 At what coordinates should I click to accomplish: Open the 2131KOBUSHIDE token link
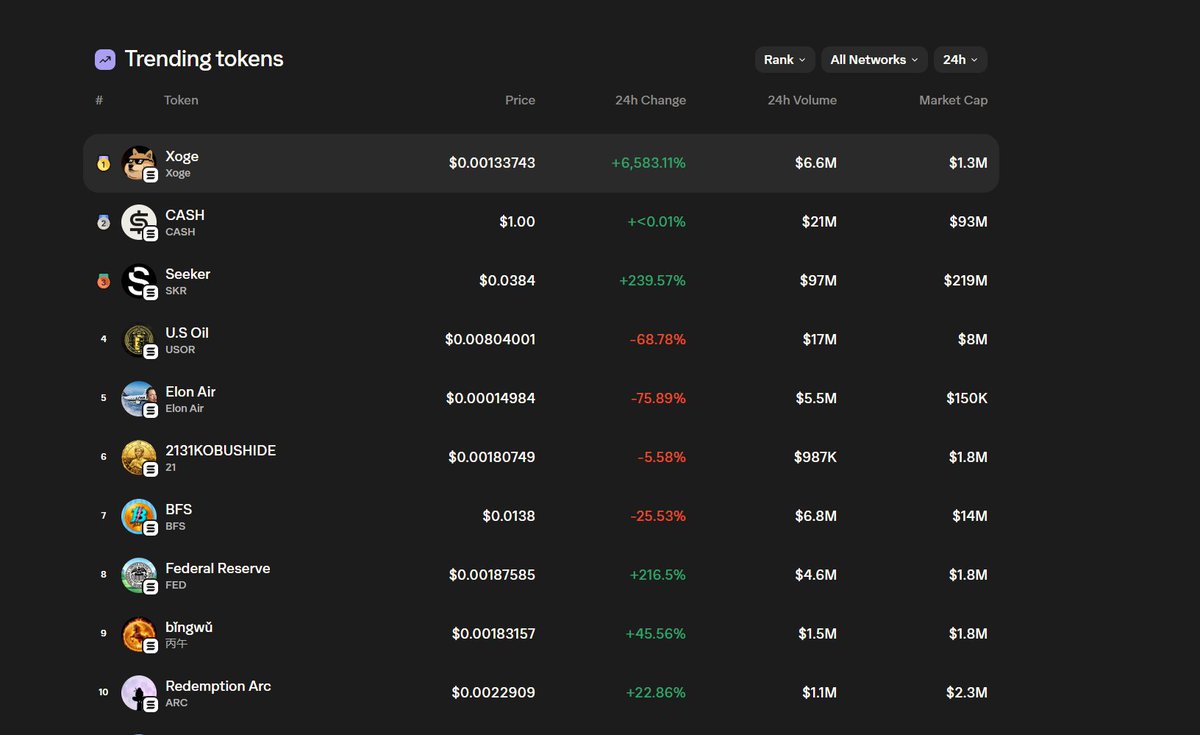(x=220, y=451)
